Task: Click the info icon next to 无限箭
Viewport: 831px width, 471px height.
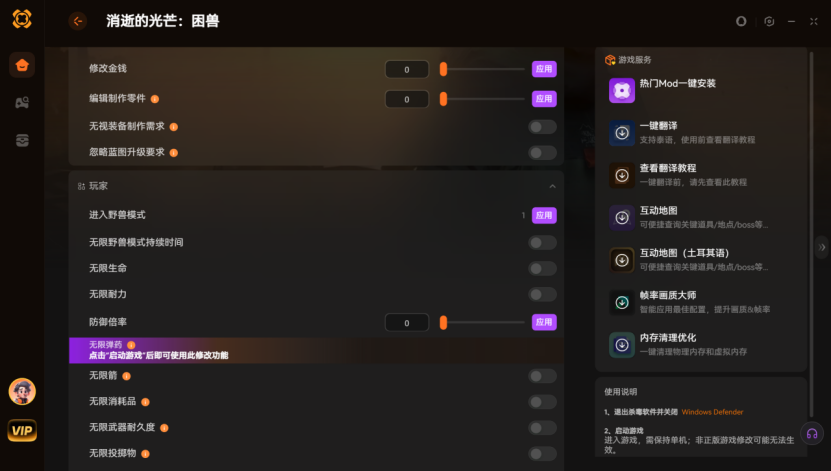Action: pos(127,376)
